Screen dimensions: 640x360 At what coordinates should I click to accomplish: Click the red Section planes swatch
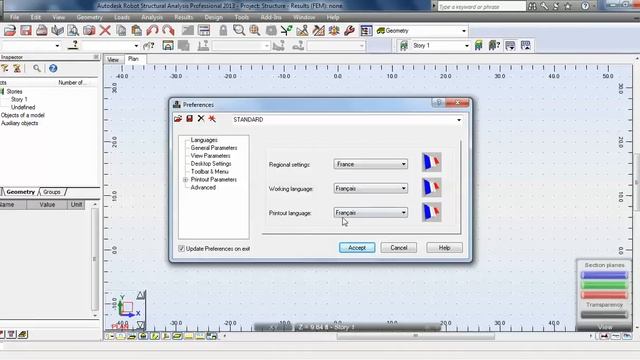click(x=604, y=295)
